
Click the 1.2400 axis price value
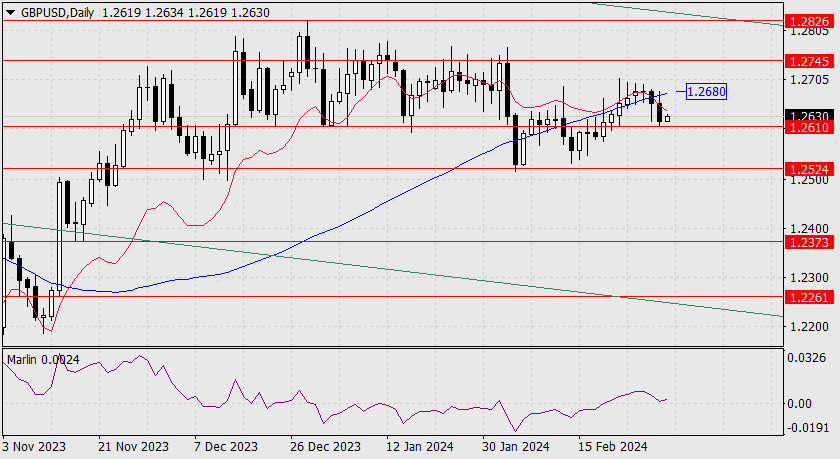[x=809, y=229]
